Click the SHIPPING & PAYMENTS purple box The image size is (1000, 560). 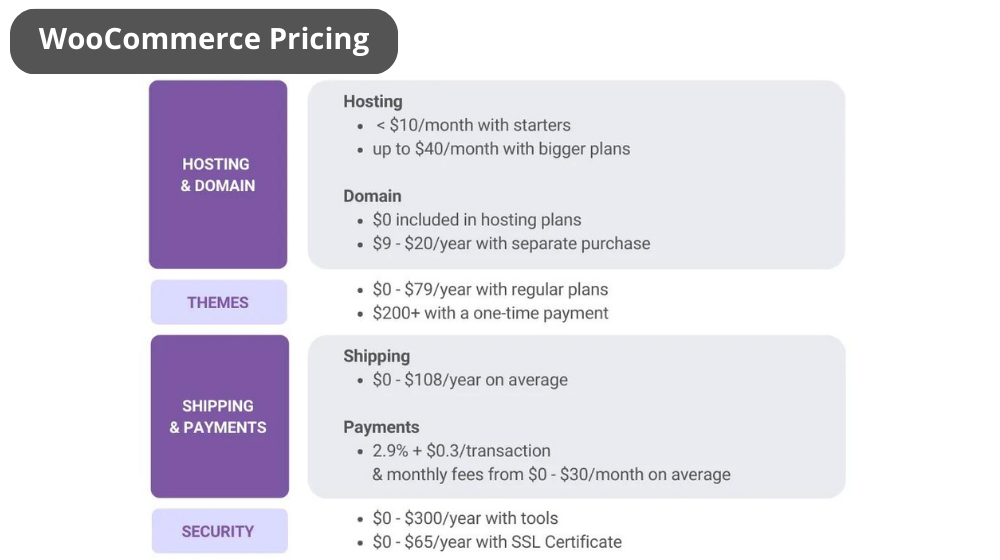(x=219, y=416)
